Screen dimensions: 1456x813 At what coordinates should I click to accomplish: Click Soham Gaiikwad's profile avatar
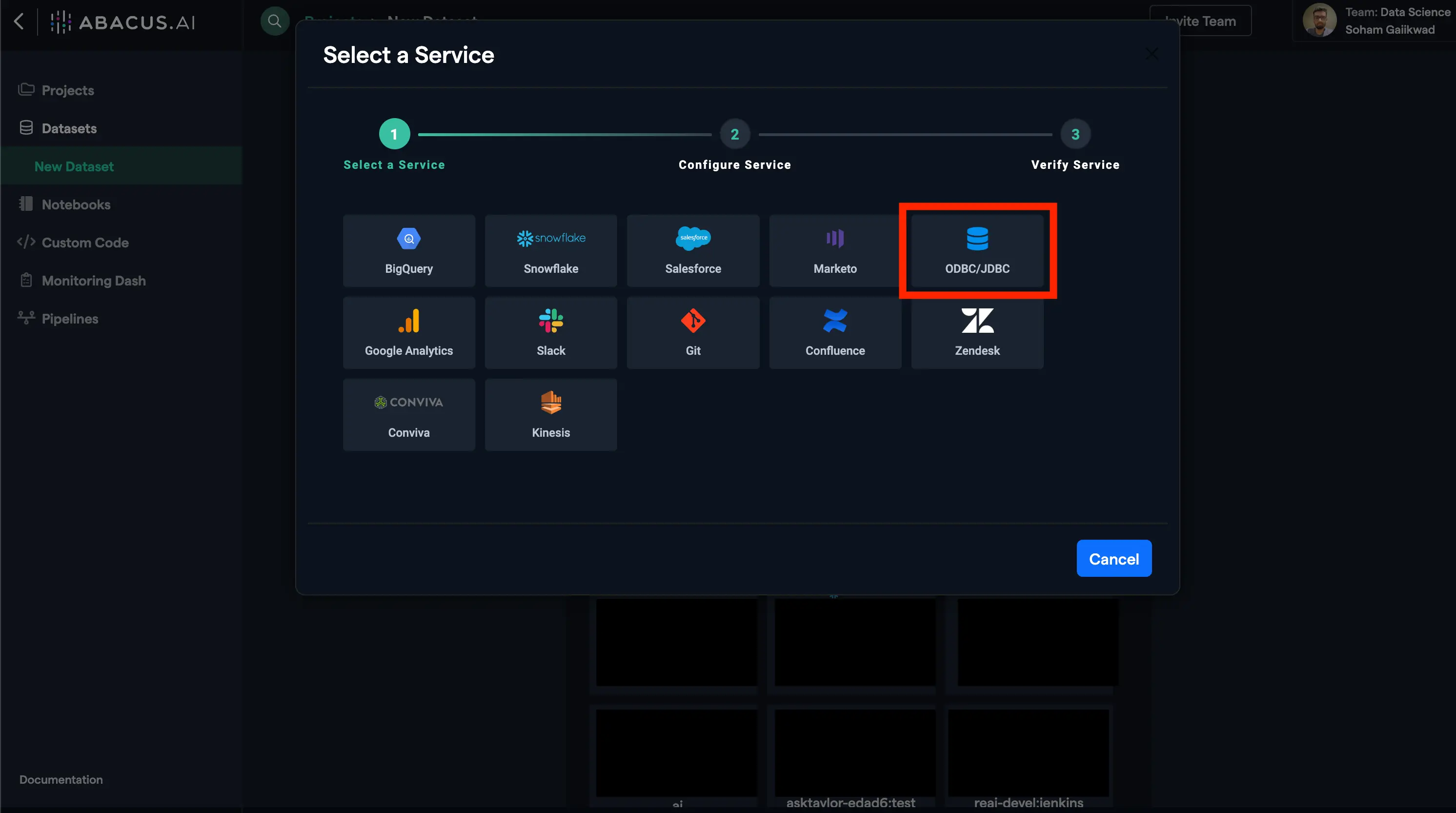pyautogui.click(x=1320, y=20)
